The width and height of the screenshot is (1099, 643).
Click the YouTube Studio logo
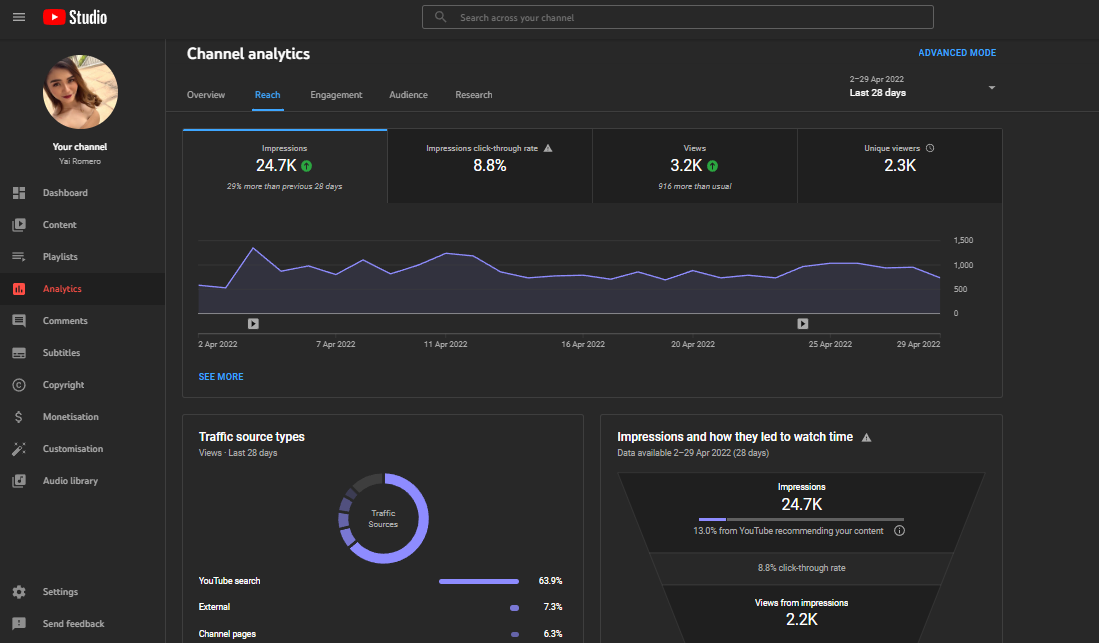tap(75, 17)
